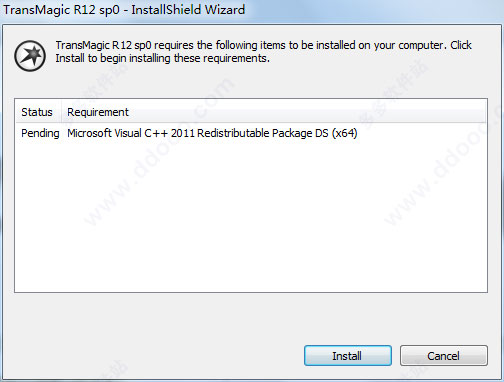Click the word 'Redistributable' in the requirement row

[x=233, y=133]
